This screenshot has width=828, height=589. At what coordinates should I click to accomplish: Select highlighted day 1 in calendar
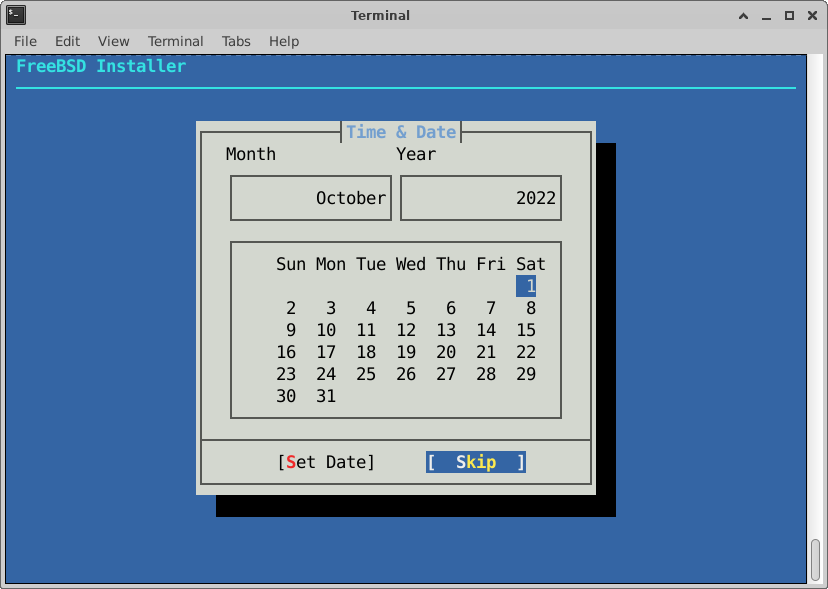(526, 286)
